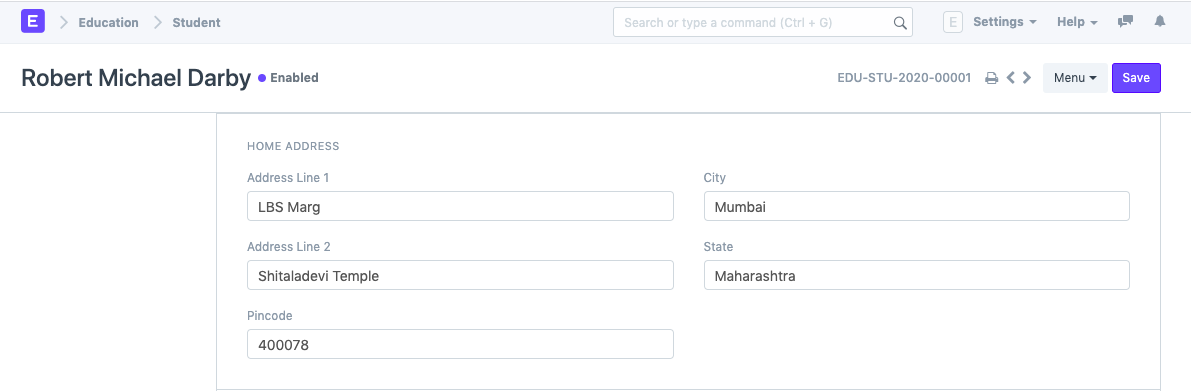Edit the Address Line 2 field
Screen dimensions: 1191x391
pos(460,275)
